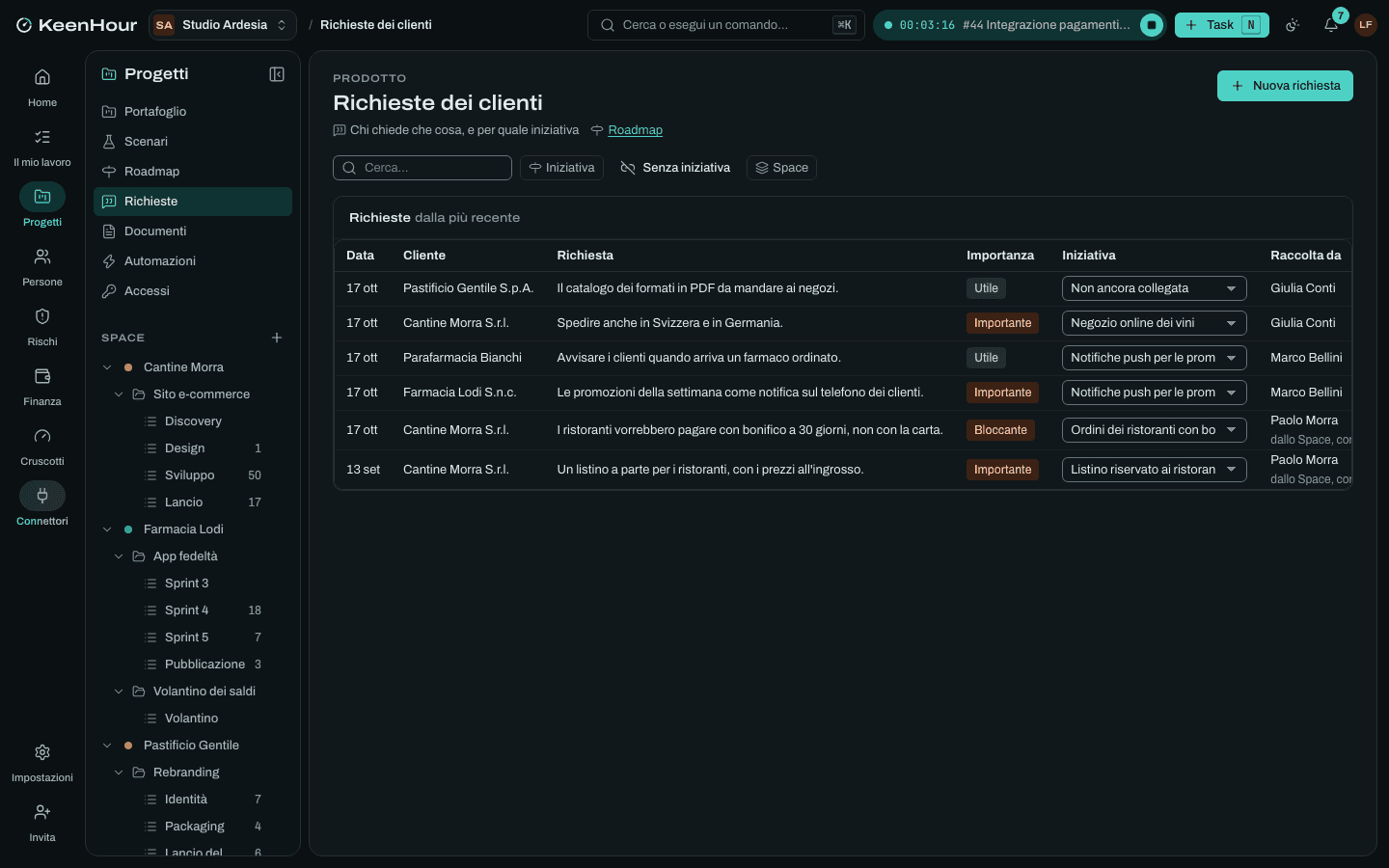Select the Parafarmacia Bianchi client cell

pyautogui.click(x=462, y=358)
